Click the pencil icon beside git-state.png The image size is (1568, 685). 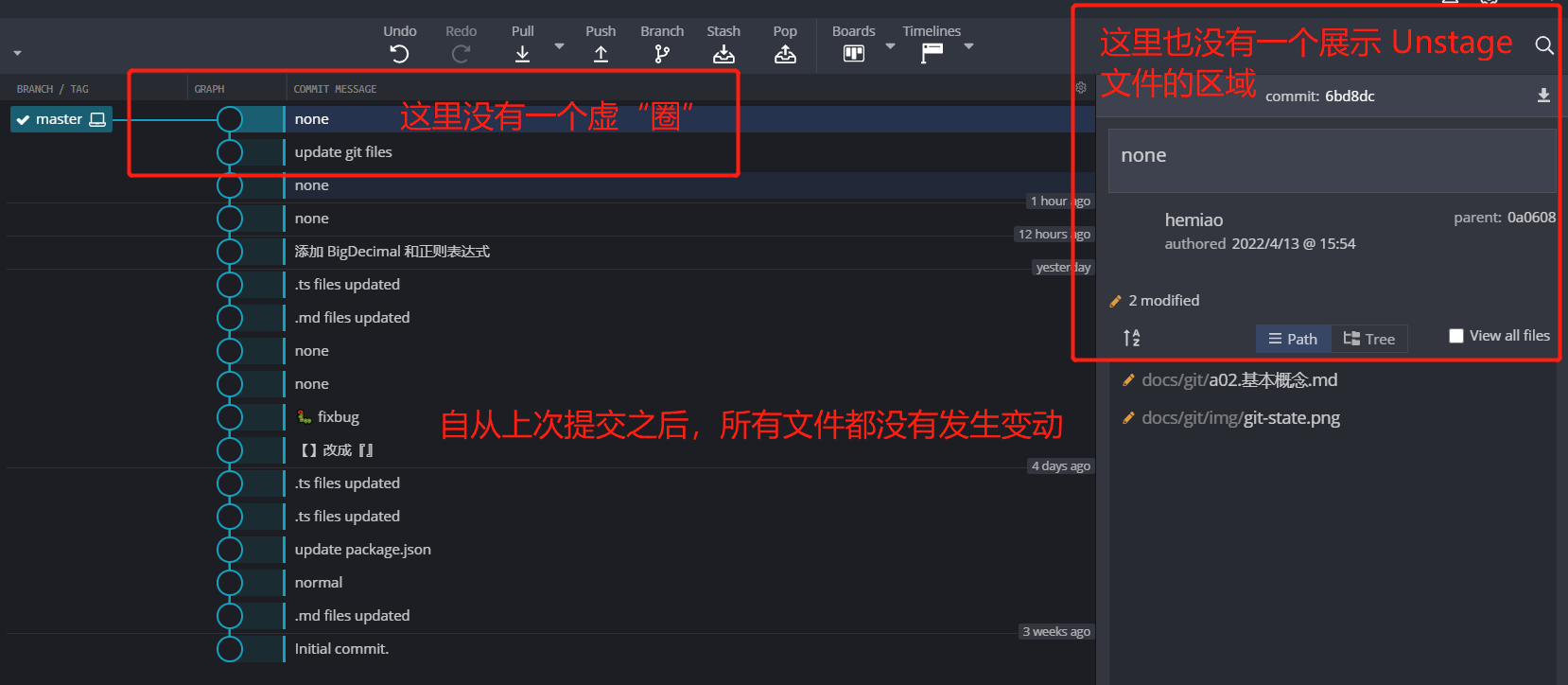[x=1127, y=418]
